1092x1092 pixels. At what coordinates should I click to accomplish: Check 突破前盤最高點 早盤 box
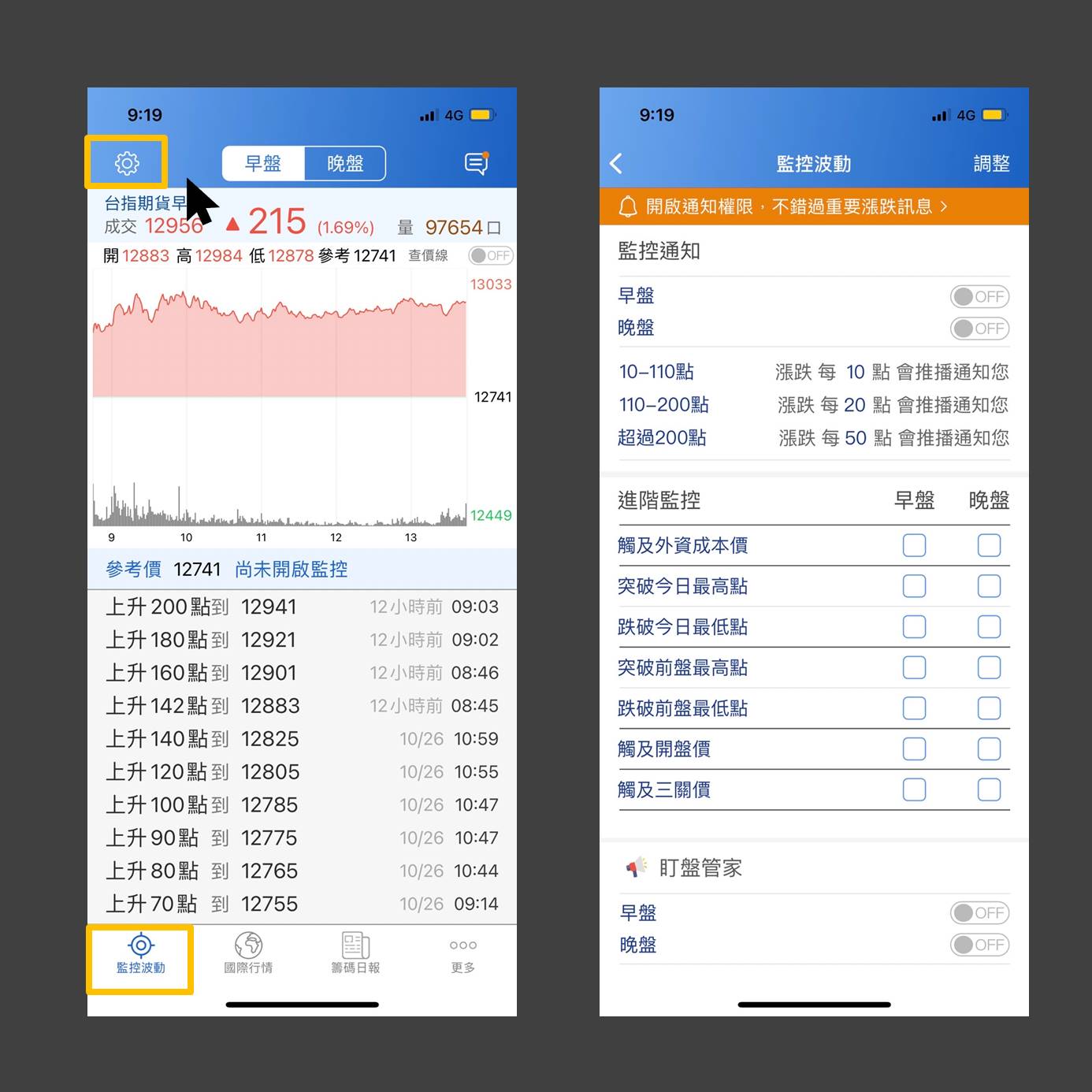click(x=914, y=668)
